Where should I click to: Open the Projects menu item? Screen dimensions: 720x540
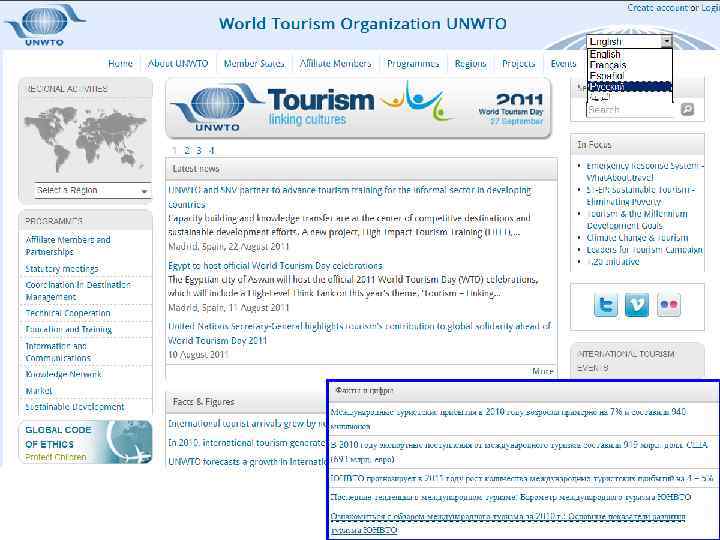pyautogui.click(x=518, y=63)
